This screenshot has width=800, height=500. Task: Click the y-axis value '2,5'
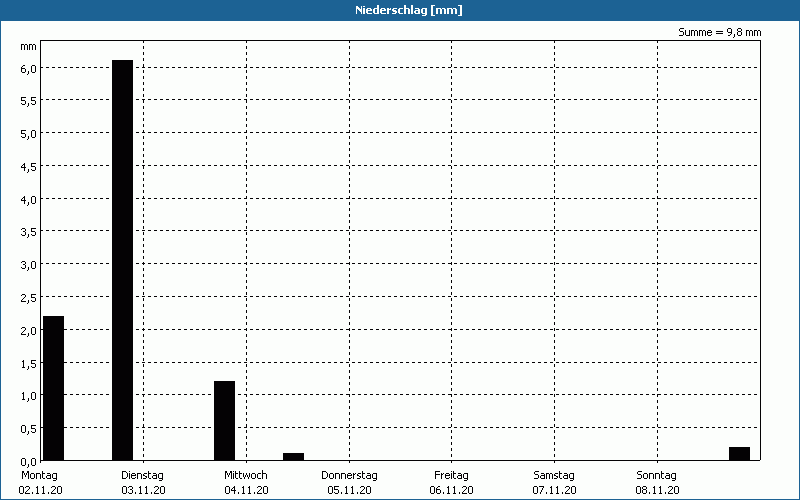29,298
